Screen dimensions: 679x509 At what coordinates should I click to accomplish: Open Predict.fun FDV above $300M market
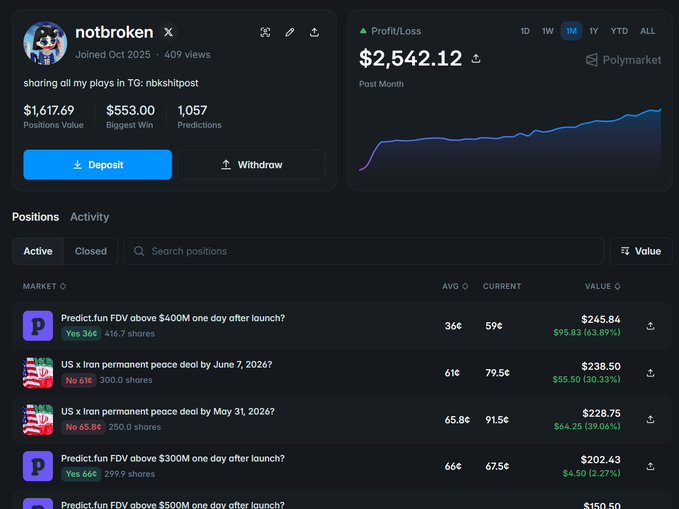(173, 458)
